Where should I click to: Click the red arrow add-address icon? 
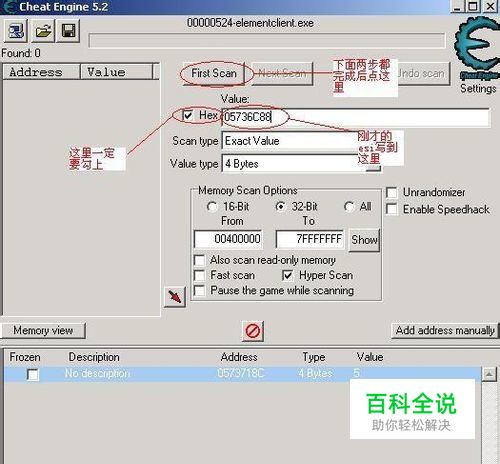click(x=175, y=296)
